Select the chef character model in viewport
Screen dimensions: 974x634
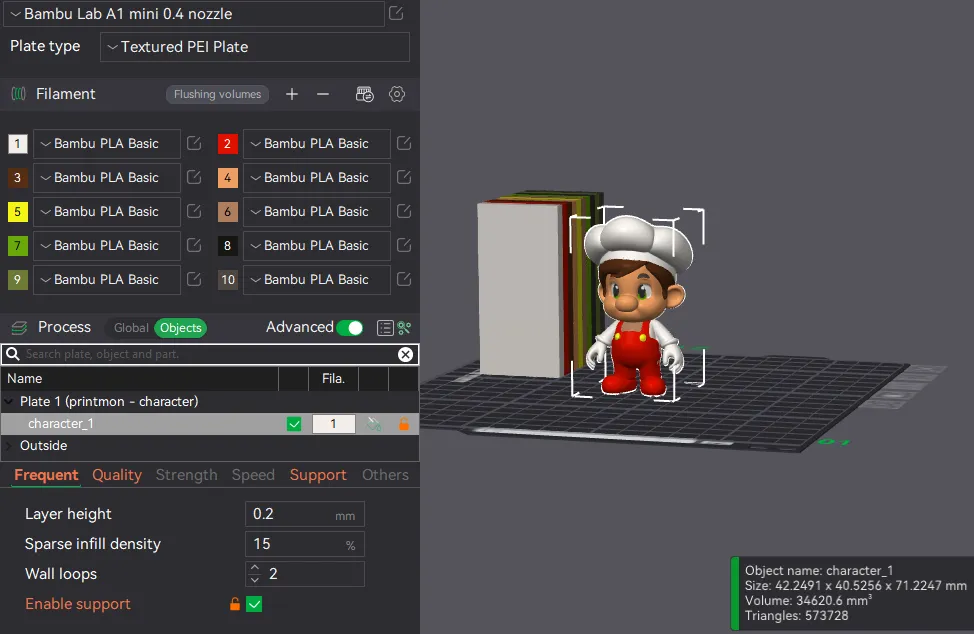pyautogui.click(x=638, y=304)
